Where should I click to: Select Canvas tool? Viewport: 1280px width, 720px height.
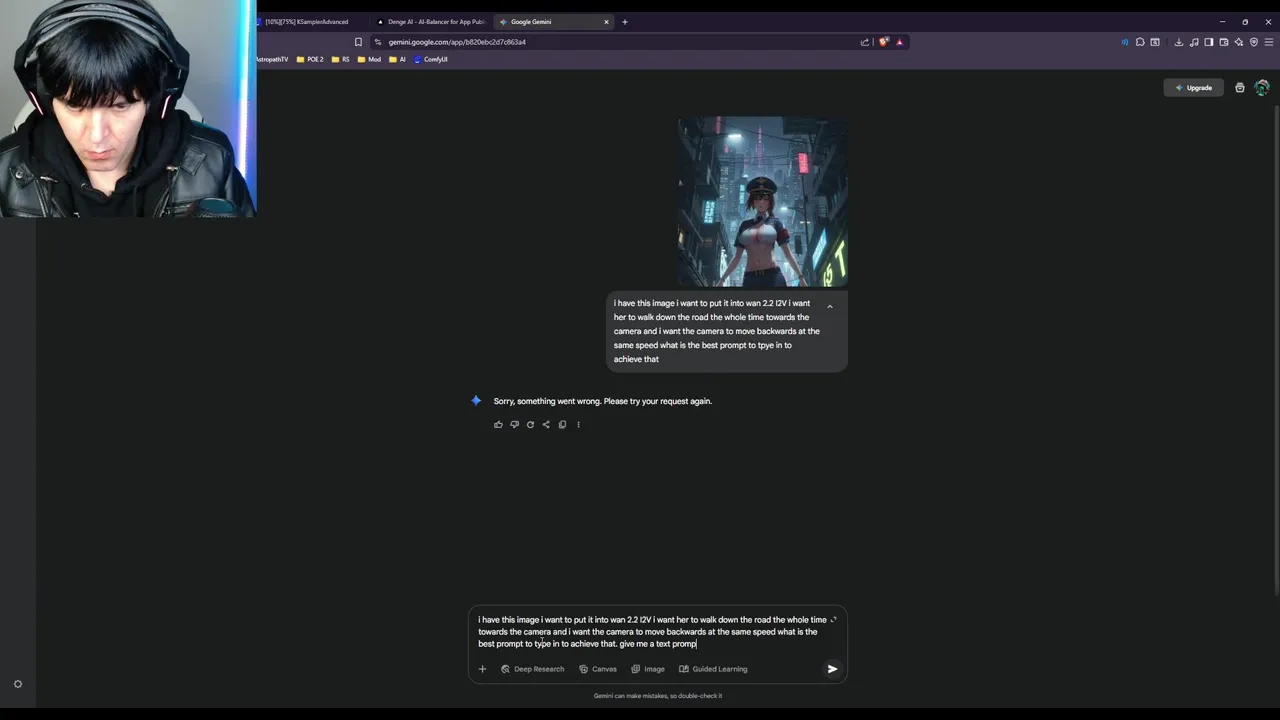tap(598, 669)
